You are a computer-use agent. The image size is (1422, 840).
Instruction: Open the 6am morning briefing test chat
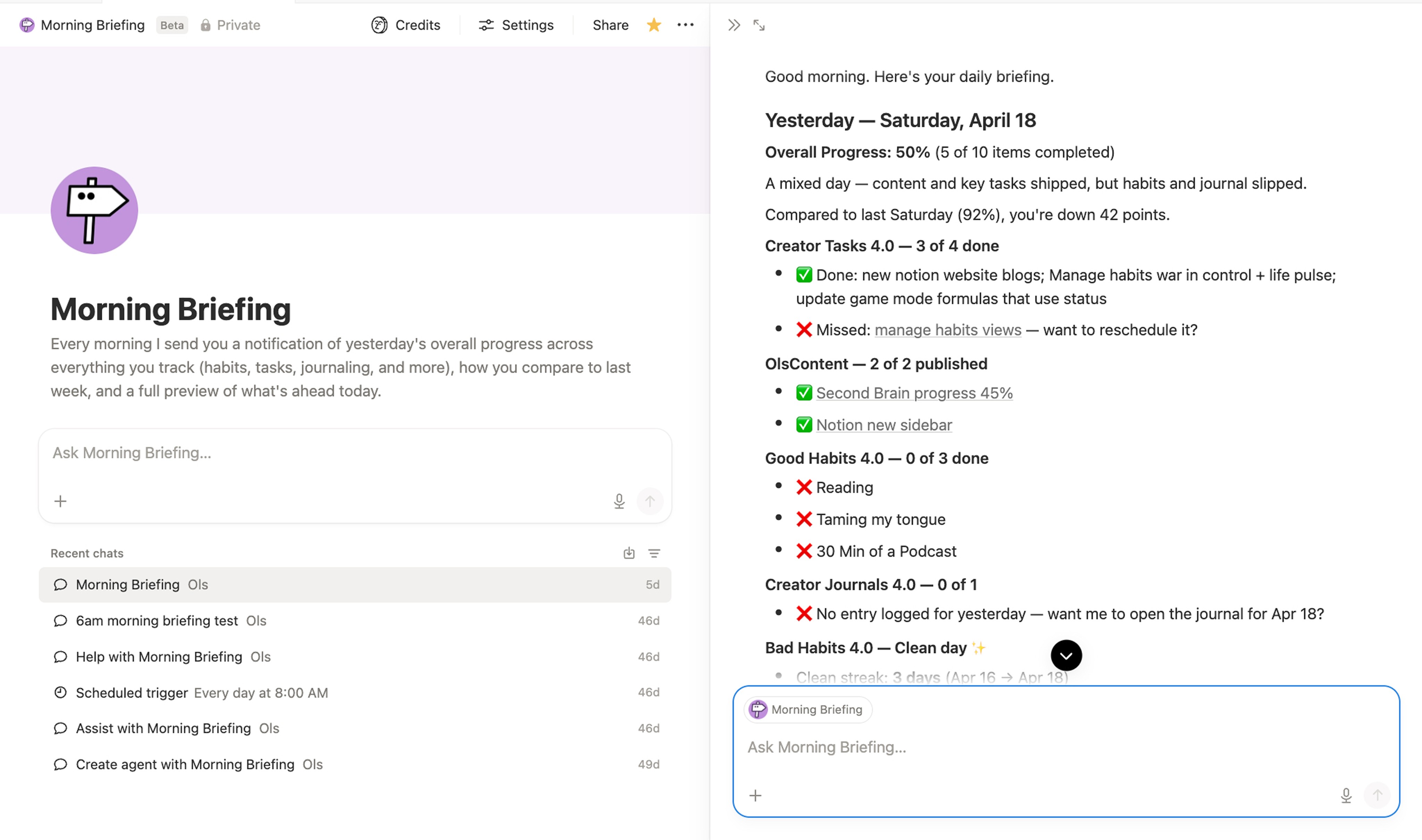156,620
